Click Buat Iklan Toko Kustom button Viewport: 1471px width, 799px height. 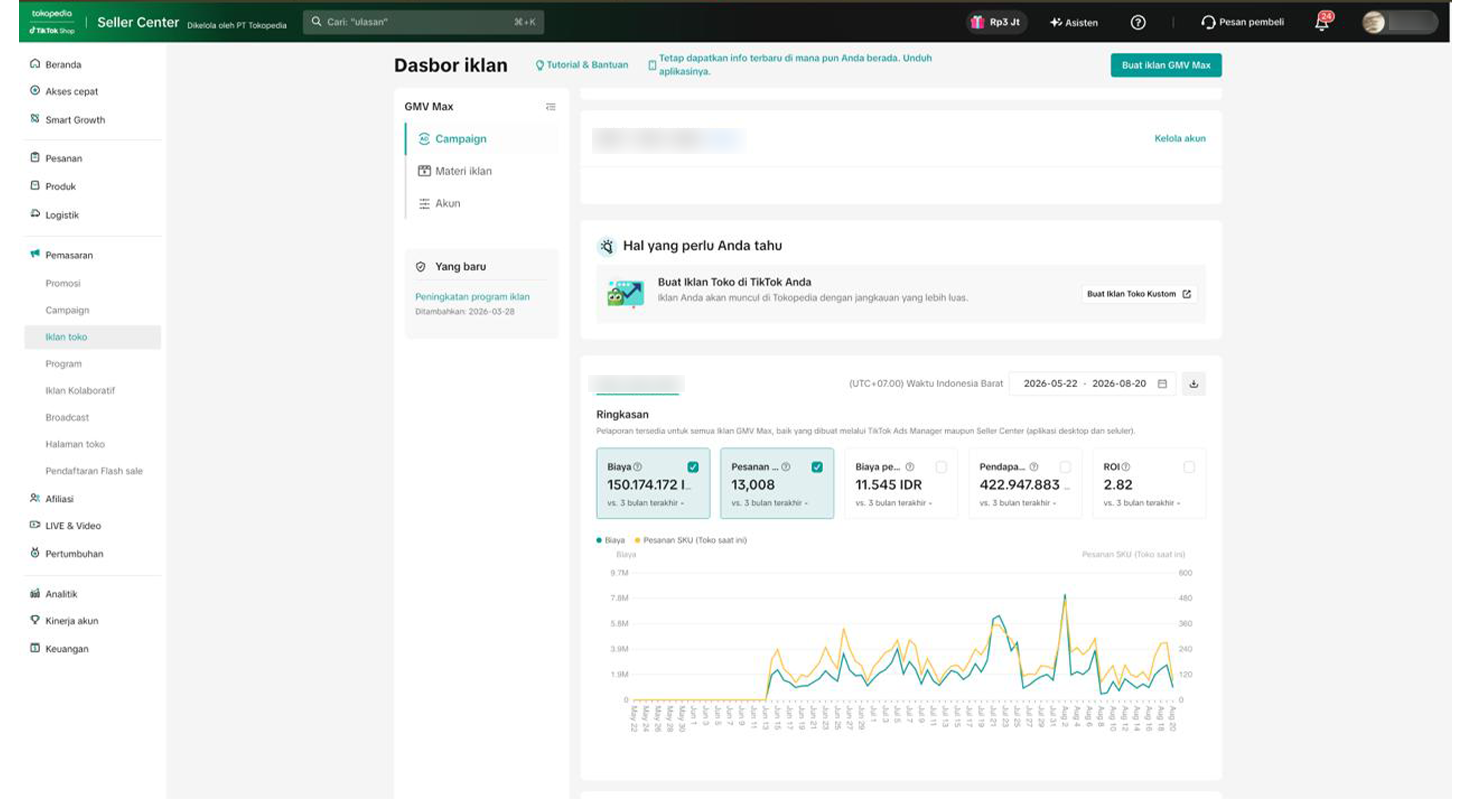1139,294
